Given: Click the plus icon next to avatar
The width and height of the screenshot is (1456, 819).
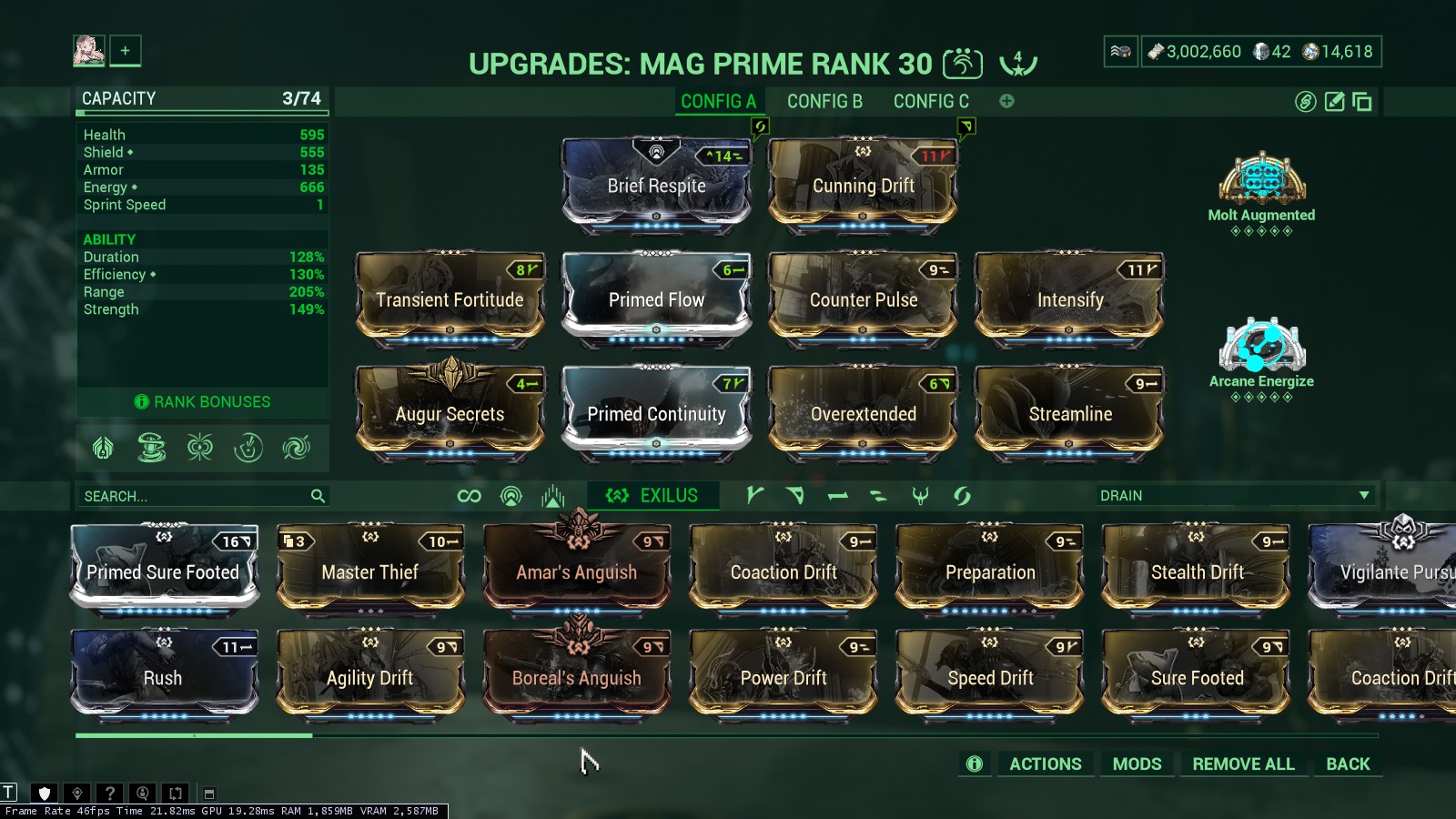Looking at the screenshot, I should (x=126, y=51).
